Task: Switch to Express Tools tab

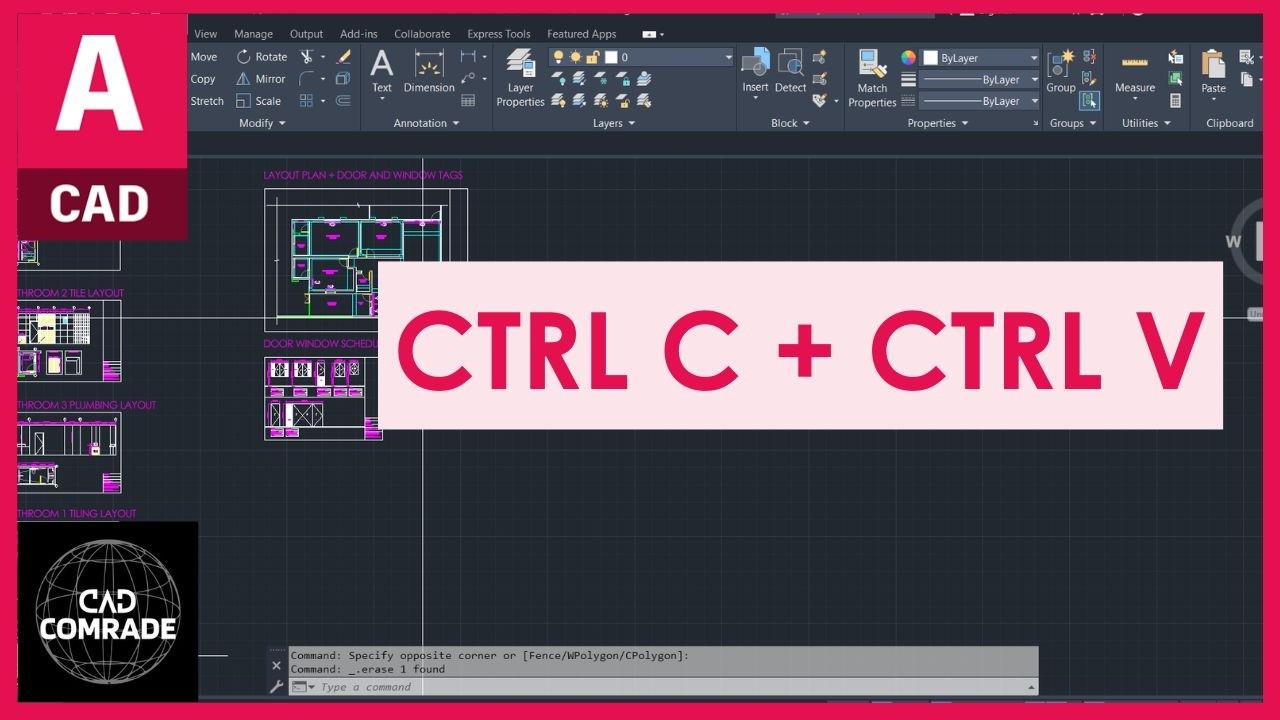Action: coord(499,34)
